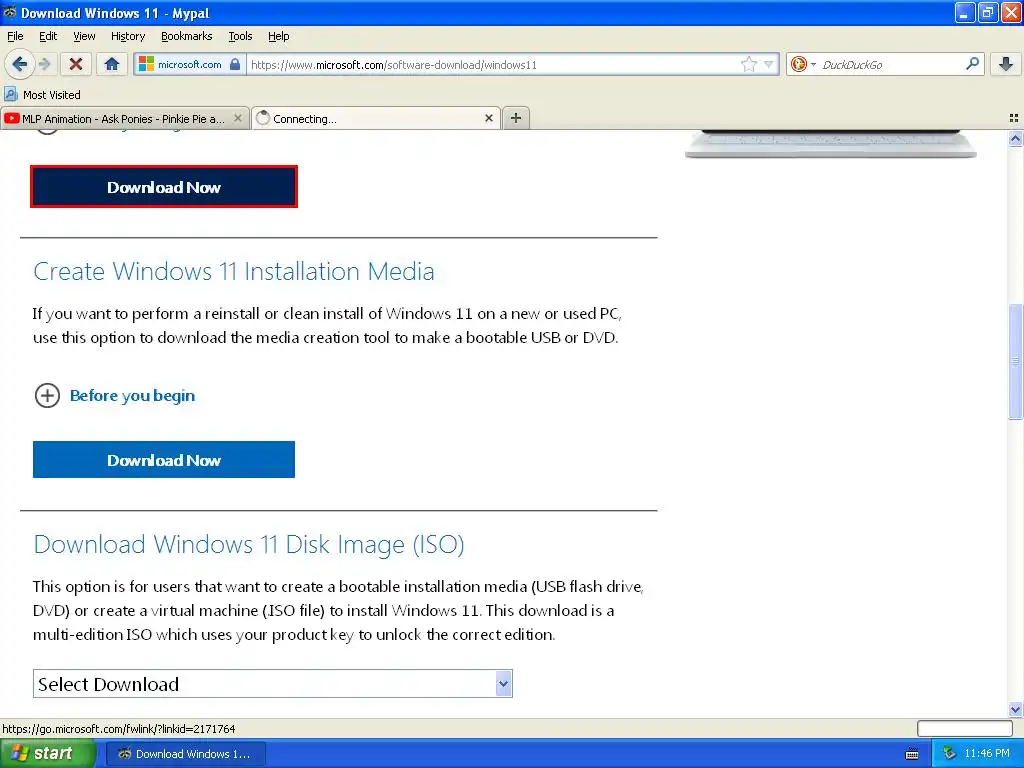Image resolution: width=1024 pixels, height=768 pixels.
Task: Open the Most Visited bookmarks folder
Action: 42,95
